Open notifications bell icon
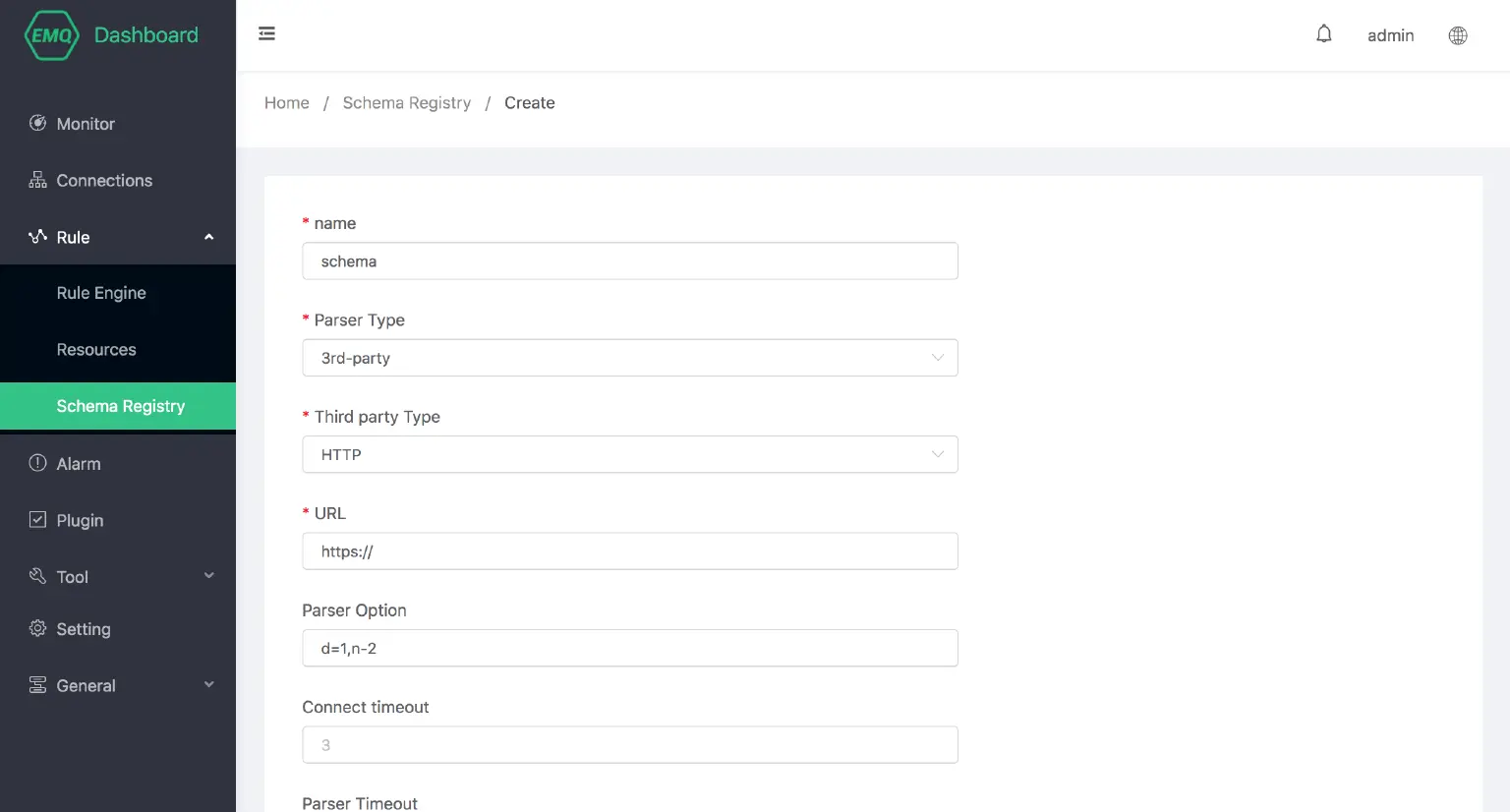This screenshot has width=1510, height=812. coord(1324,34)
